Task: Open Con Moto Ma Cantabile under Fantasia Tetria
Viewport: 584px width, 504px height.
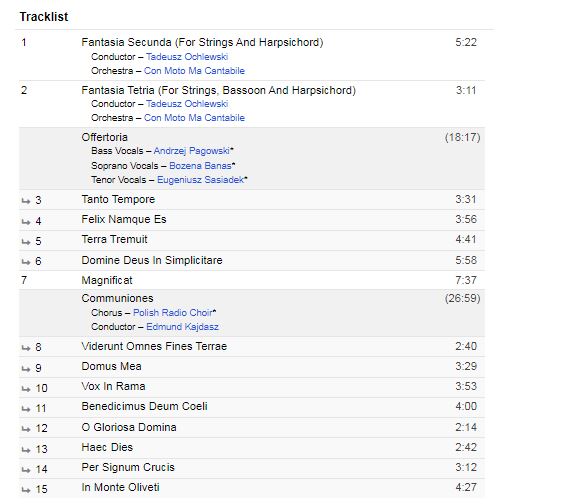Action: coord(194,118)
